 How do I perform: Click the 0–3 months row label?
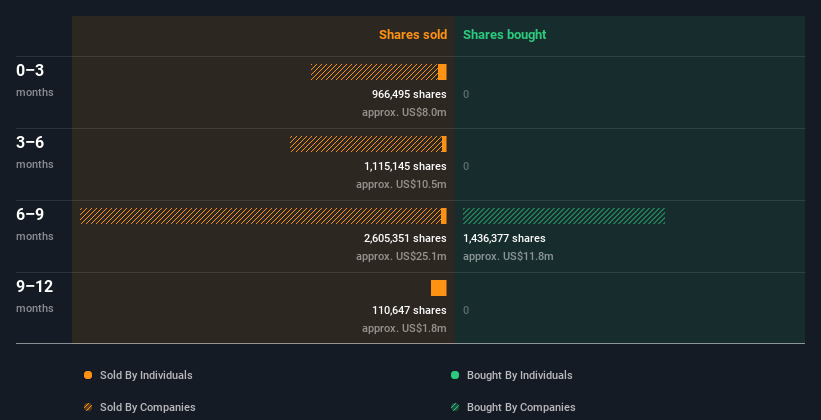tap(35, 80)
